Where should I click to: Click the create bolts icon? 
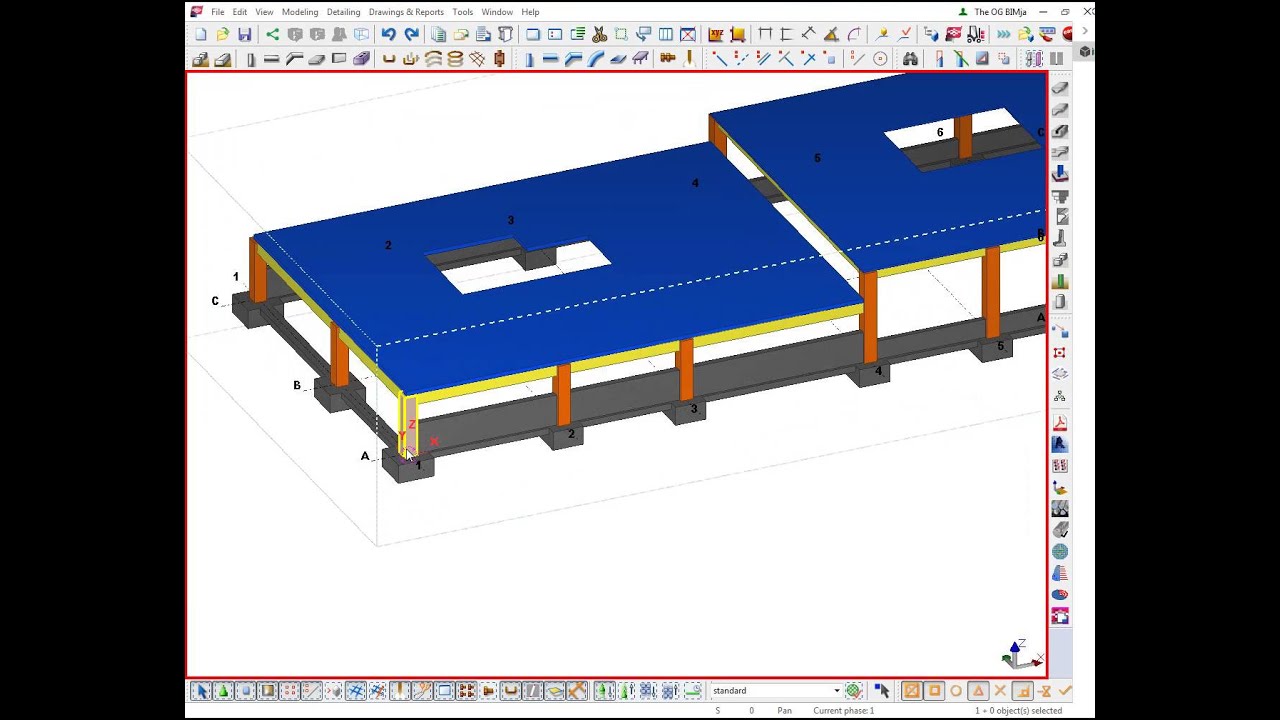(668, 59)
